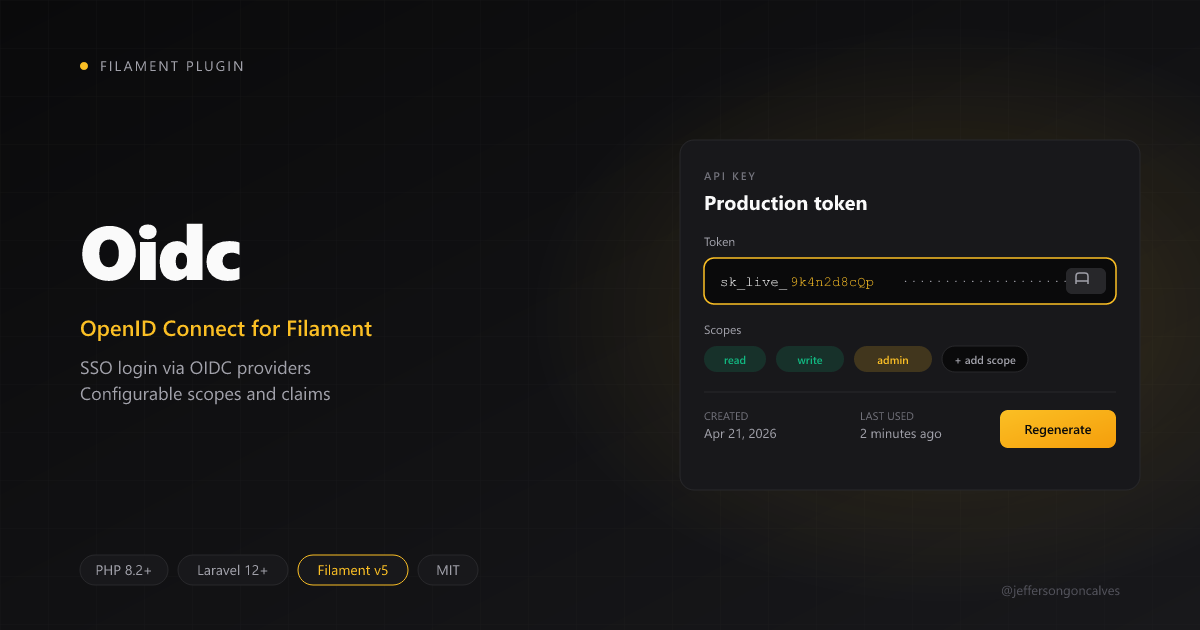Click the Scopes section label
The height and width of the screenshot is (630, 1200).
coord(722,329)
